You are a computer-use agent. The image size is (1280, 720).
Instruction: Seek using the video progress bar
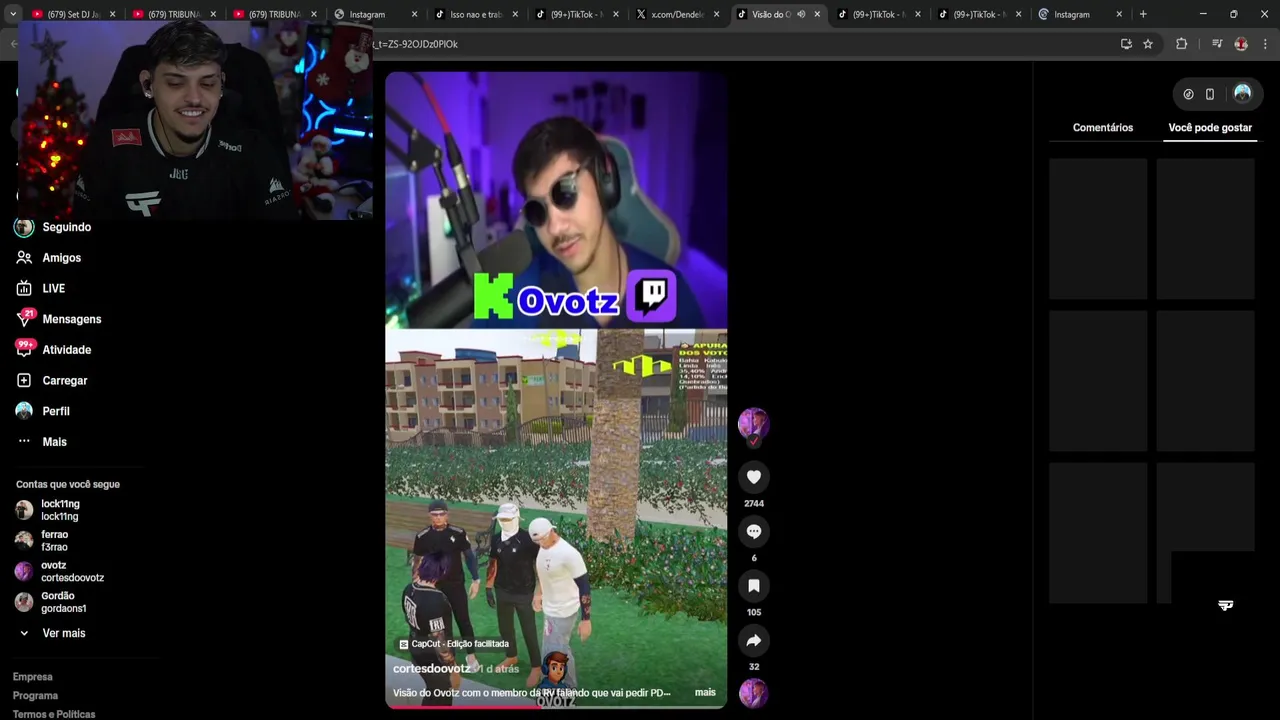coord(556,706)
